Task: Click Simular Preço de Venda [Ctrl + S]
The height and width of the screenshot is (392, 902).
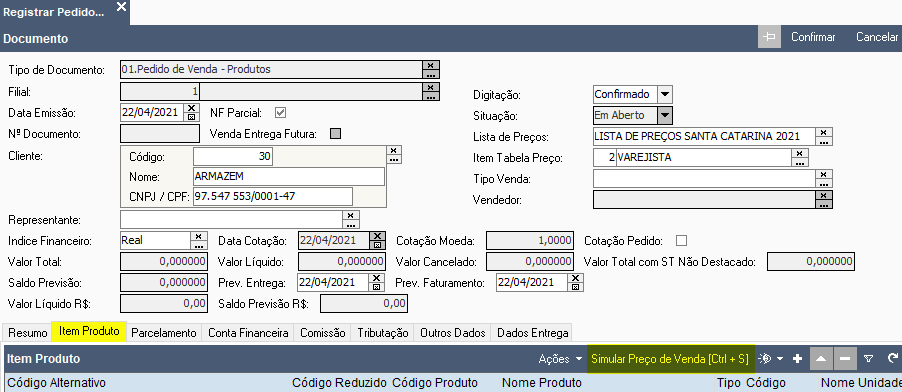Action: pyautogui.click(x=670, y=359)
